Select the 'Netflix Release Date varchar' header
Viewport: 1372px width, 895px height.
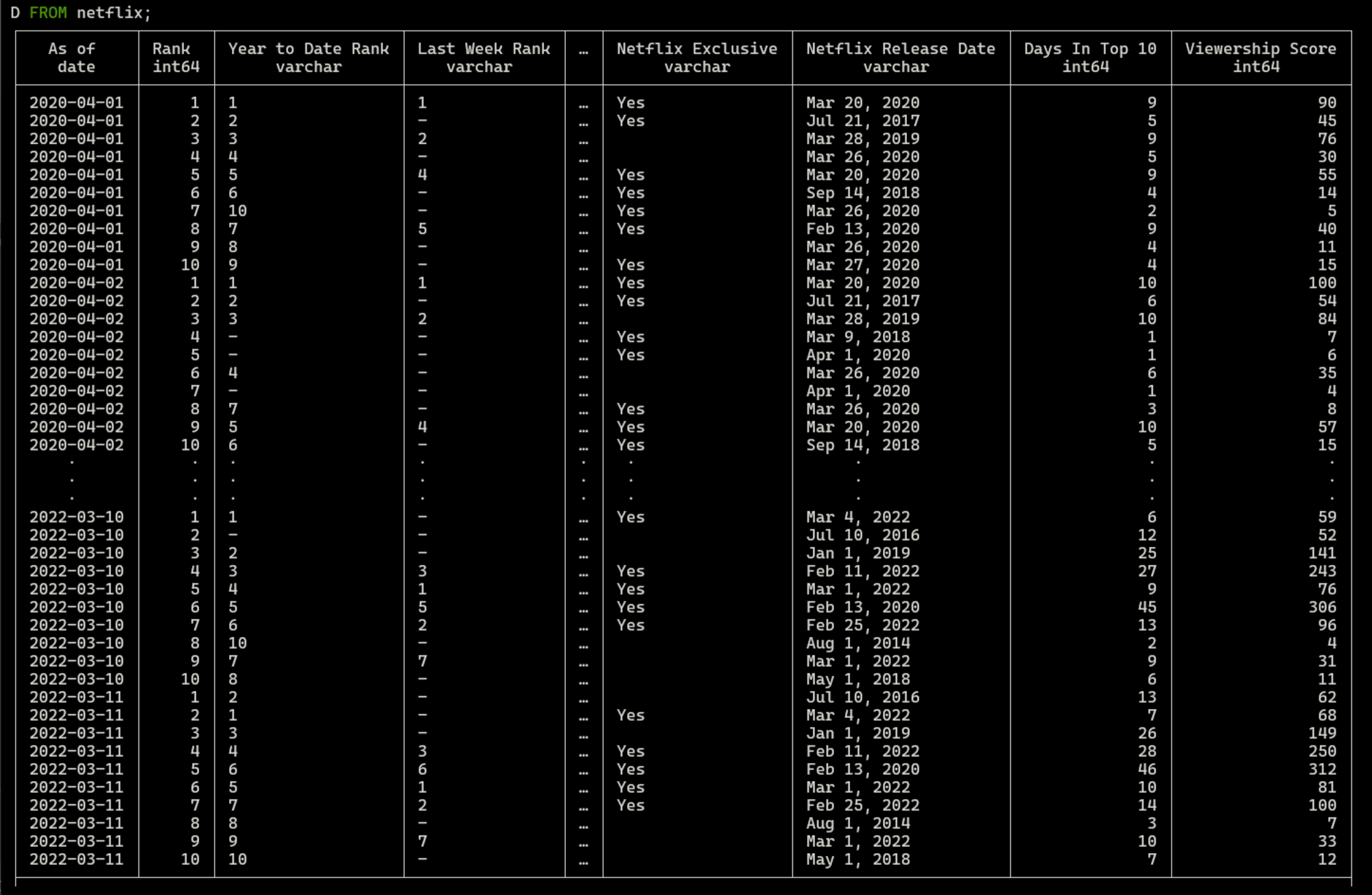pos(901,58)
